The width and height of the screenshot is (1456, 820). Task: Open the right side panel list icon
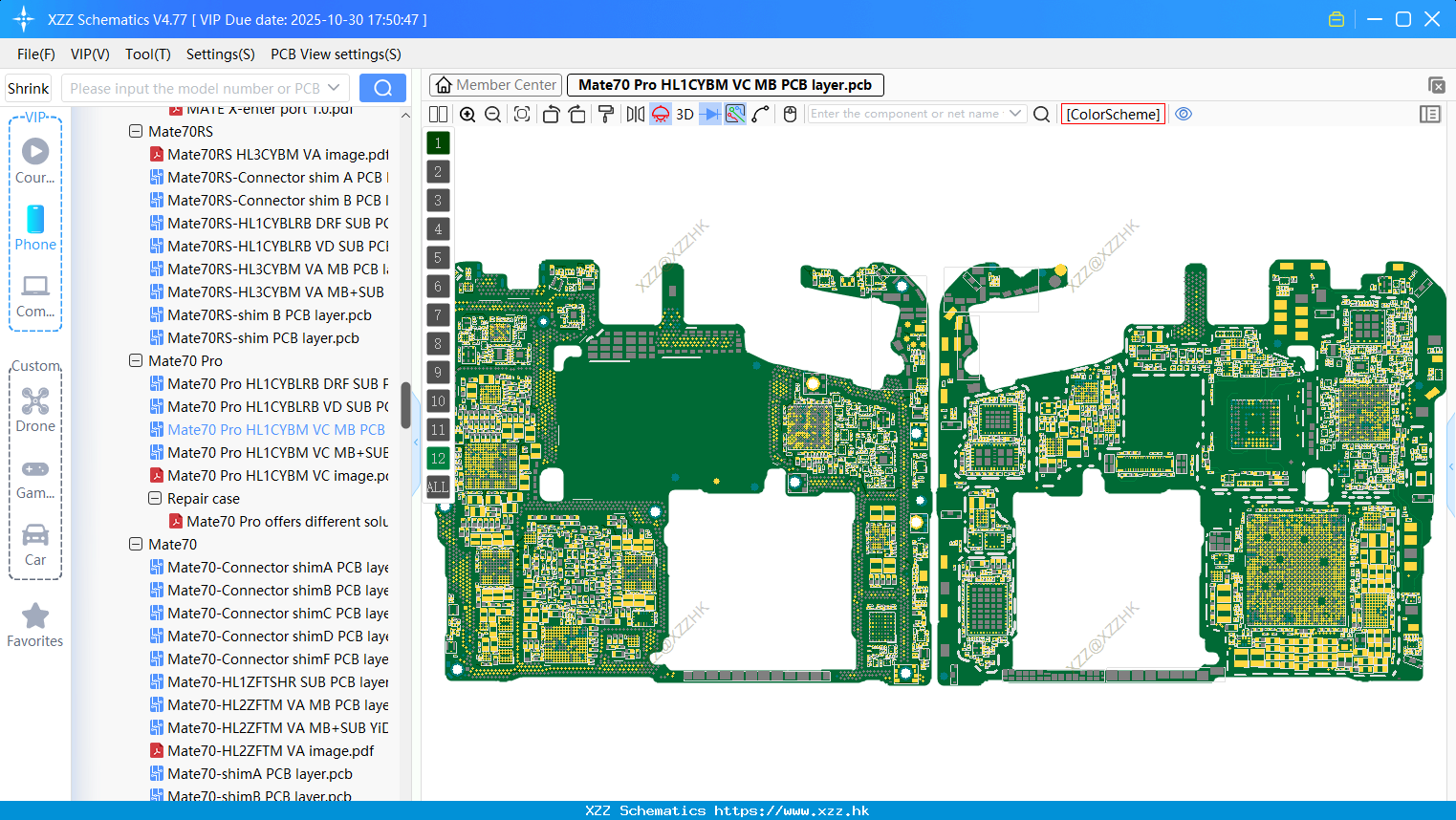pos(1430,114)
